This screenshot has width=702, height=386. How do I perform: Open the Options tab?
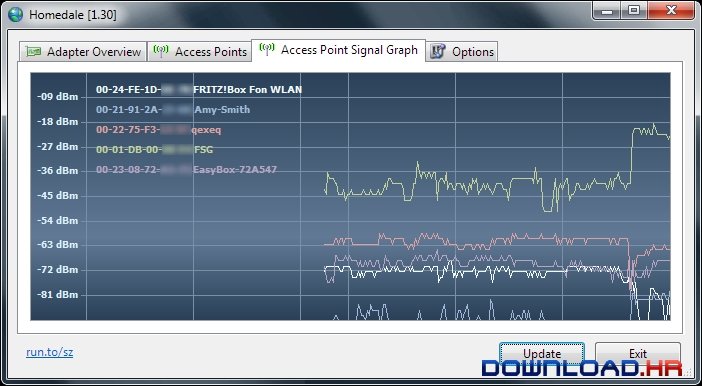pyautogui.click(x=461, y=51)
